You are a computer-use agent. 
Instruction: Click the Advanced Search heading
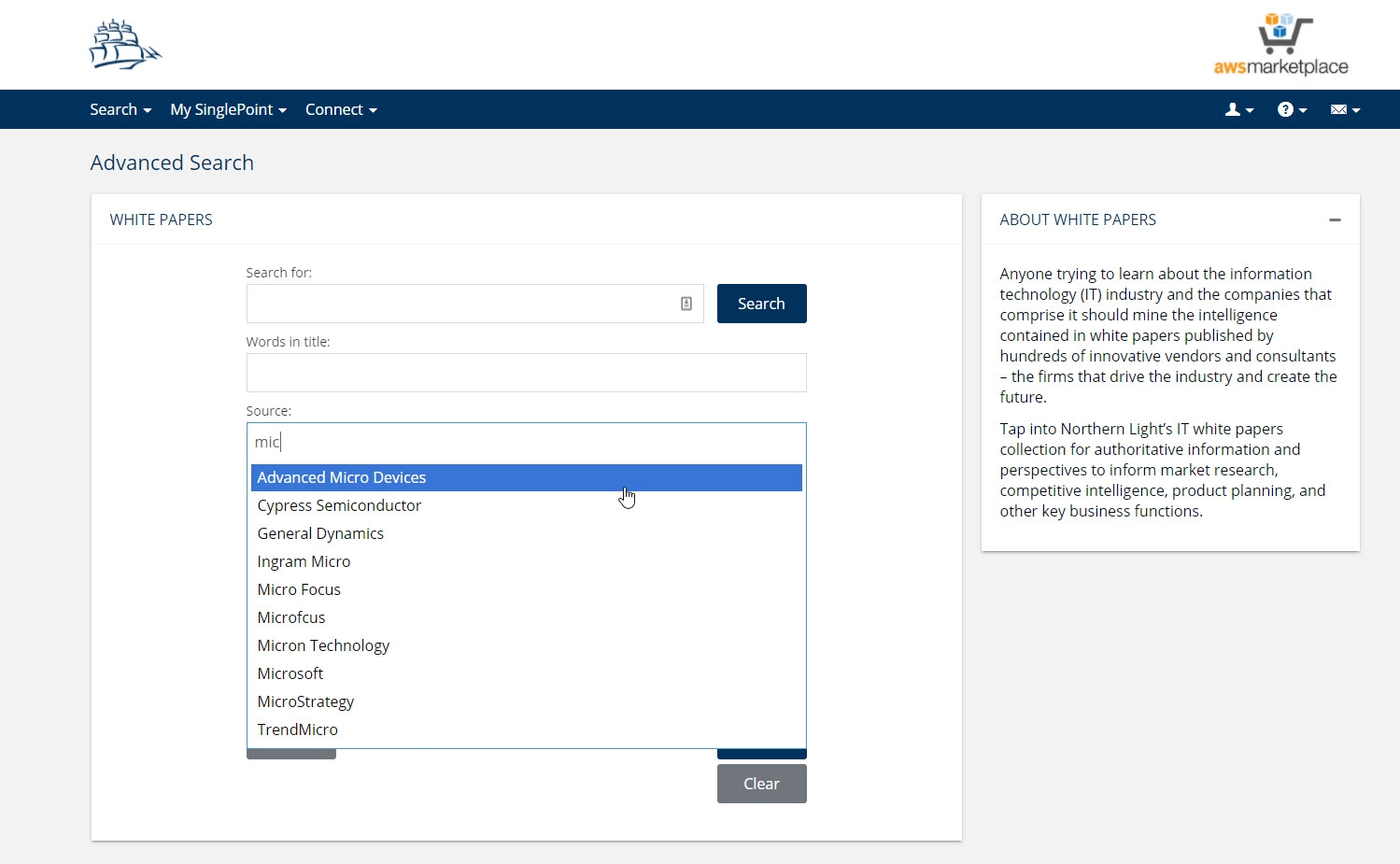tap(172, 163)
